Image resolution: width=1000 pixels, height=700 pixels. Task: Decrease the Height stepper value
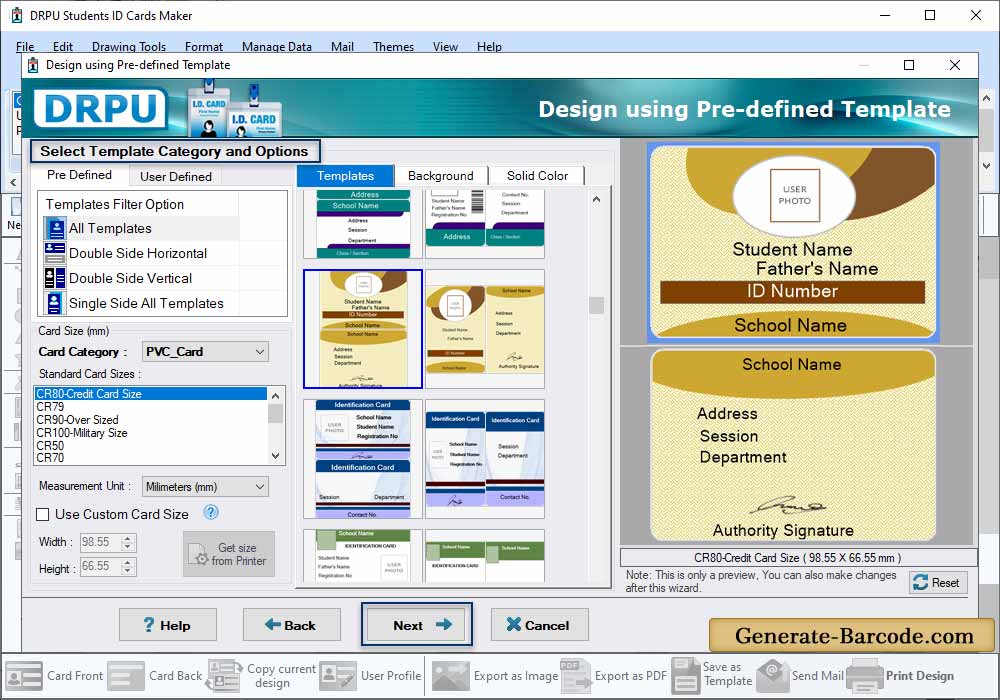[128, 571]
